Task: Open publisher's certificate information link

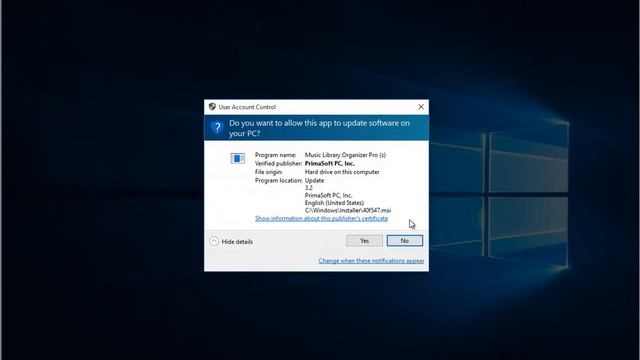Action: coord(321,218)
